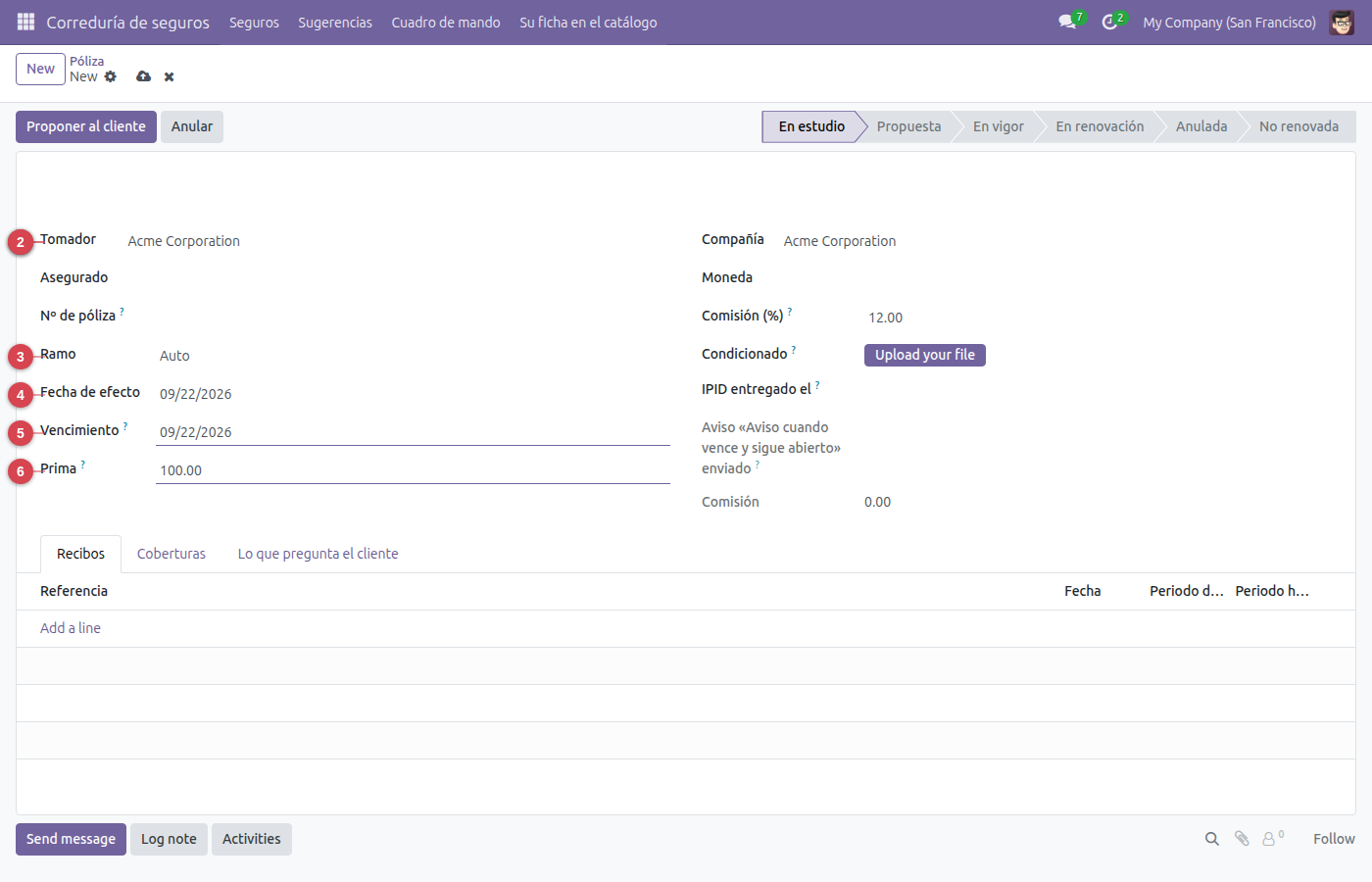Open the activities clock icon
Screen dimensions: 1372x882
(x=1109, y=22)
